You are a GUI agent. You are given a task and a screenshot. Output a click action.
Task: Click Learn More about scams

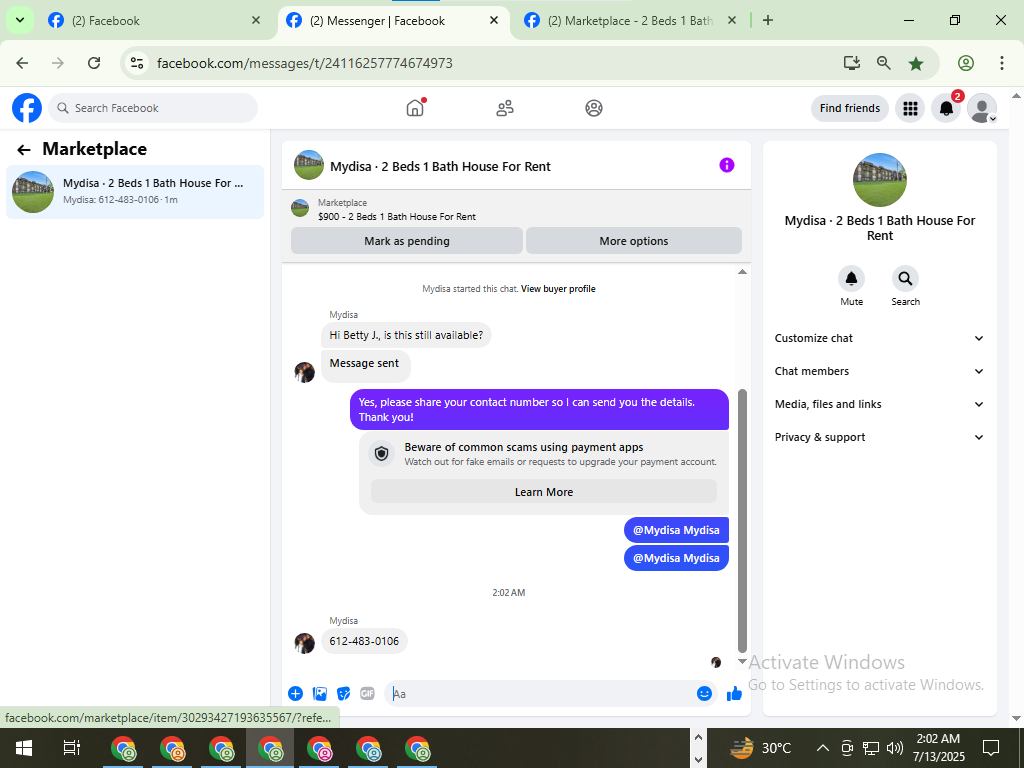click(543, 492)
